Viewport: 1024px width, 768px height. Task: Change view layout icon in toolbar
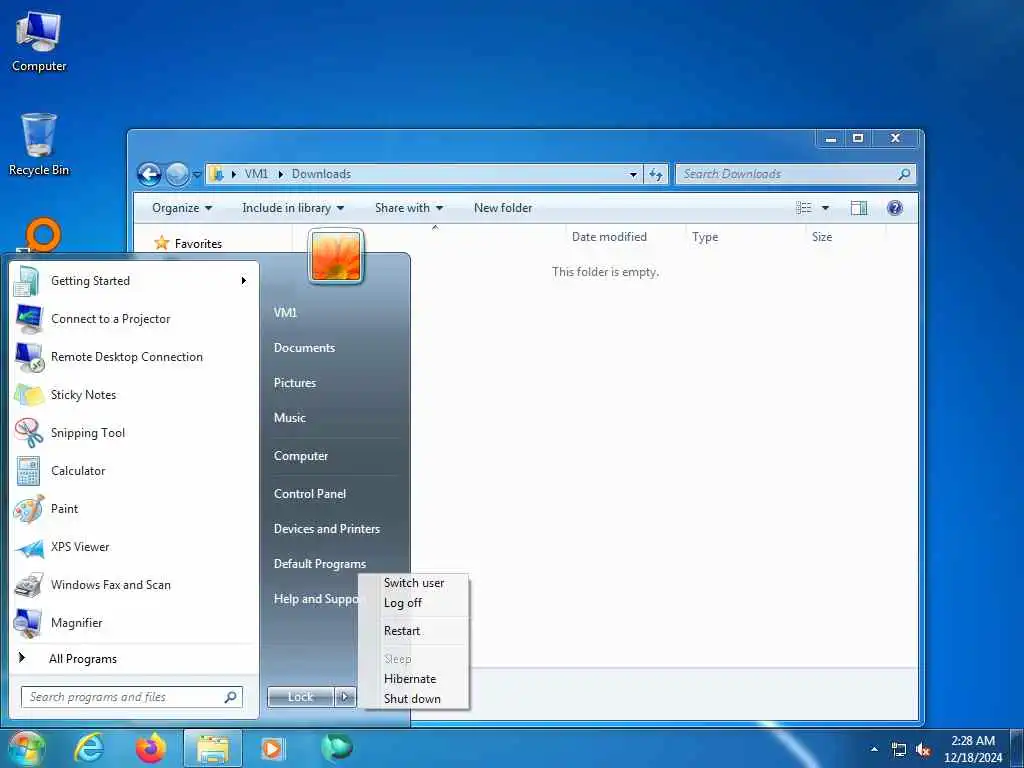804,208
